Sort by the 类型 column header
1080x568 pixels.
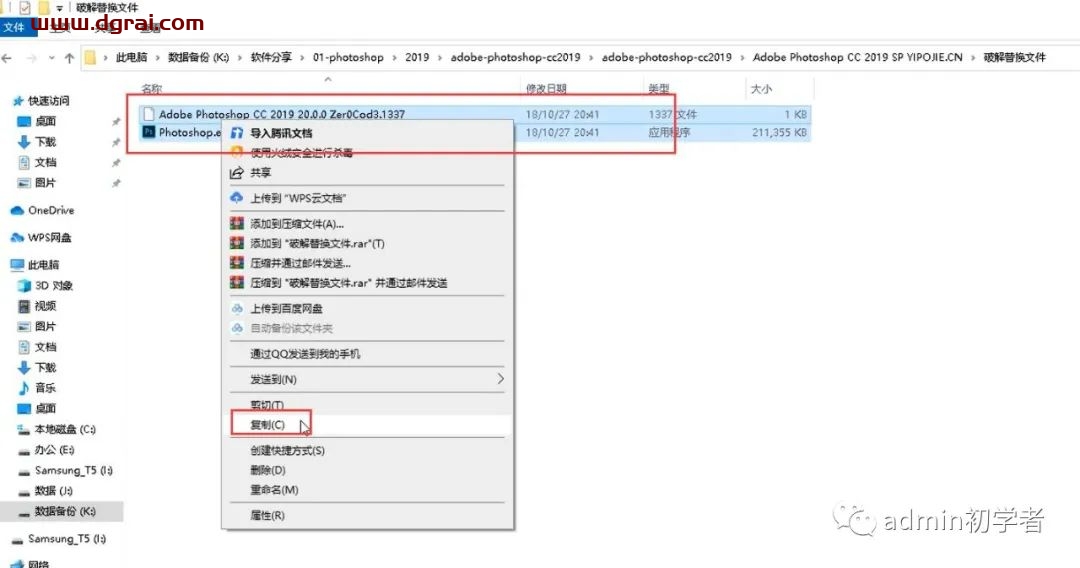[658, 89]
